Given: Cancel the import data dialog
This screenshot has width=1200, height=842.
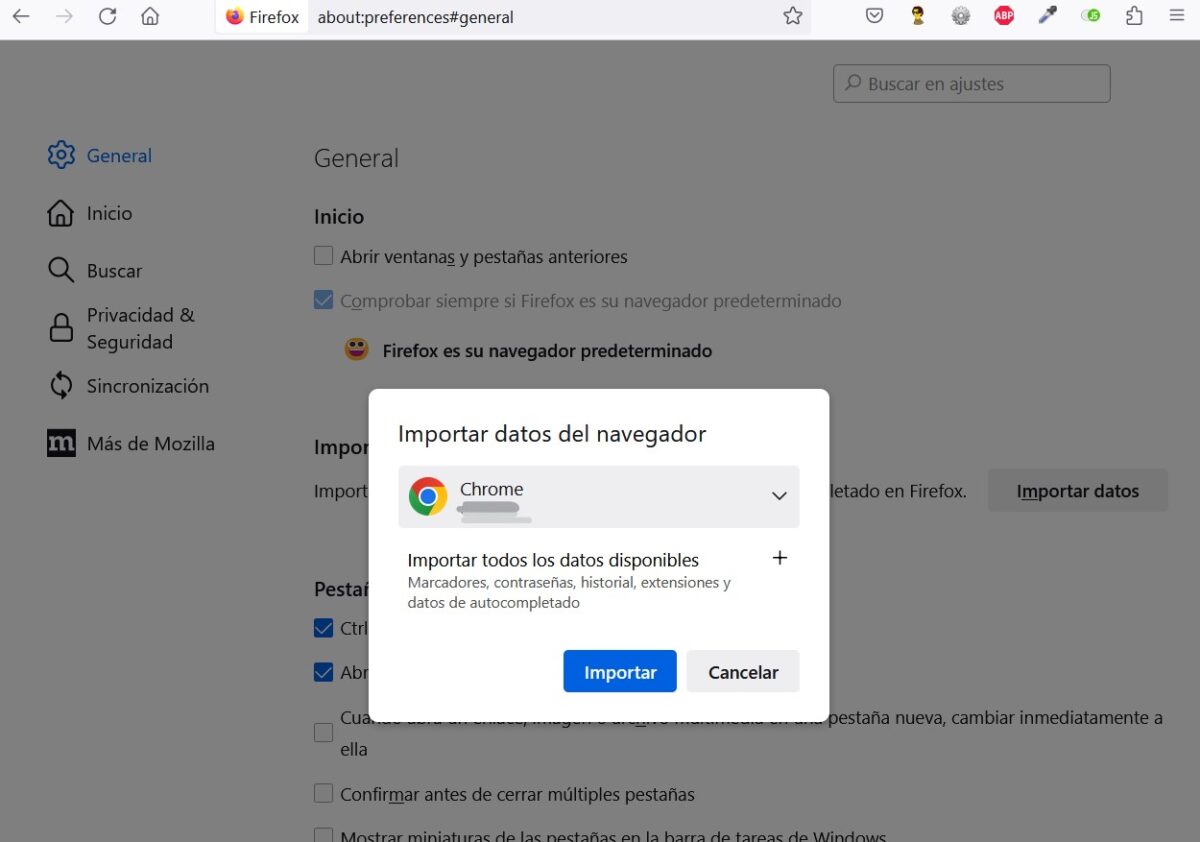Looking at the screenshot, I should tap(743, 671).
